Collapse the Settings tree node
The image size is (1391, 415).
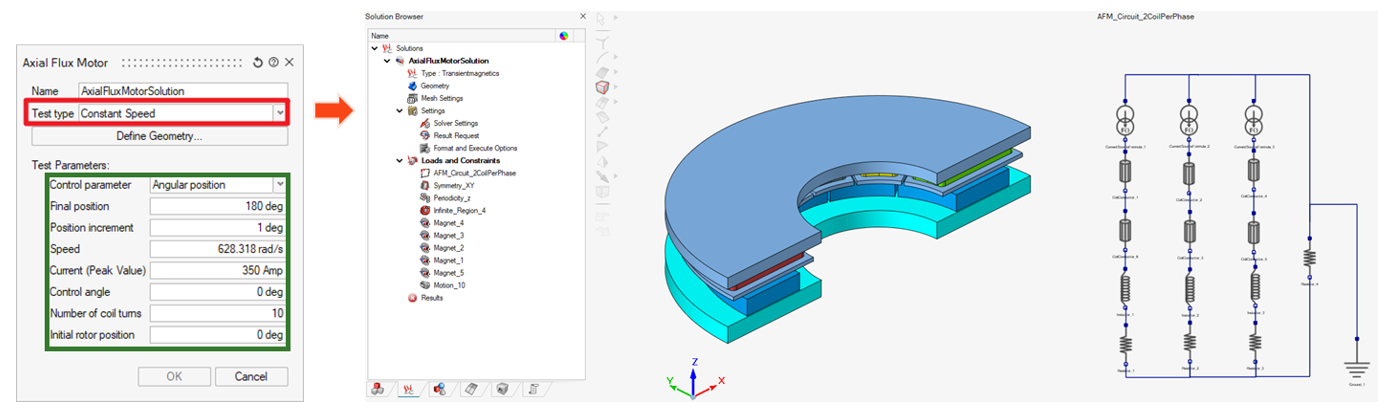(399, 111)
